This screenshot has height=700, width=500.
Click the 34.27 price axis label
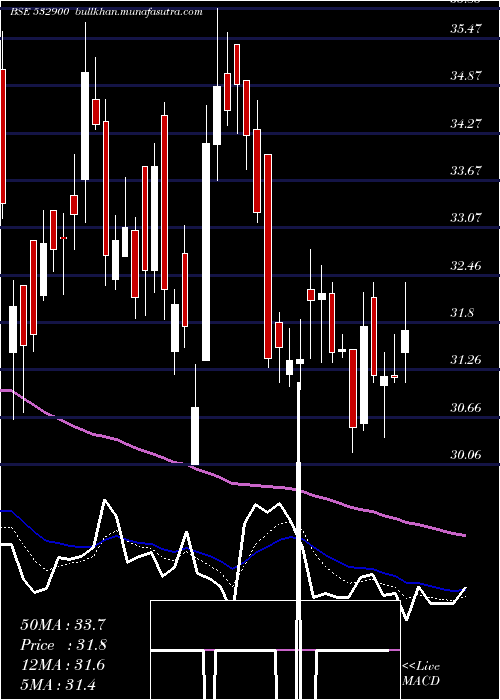pos(466,124)
